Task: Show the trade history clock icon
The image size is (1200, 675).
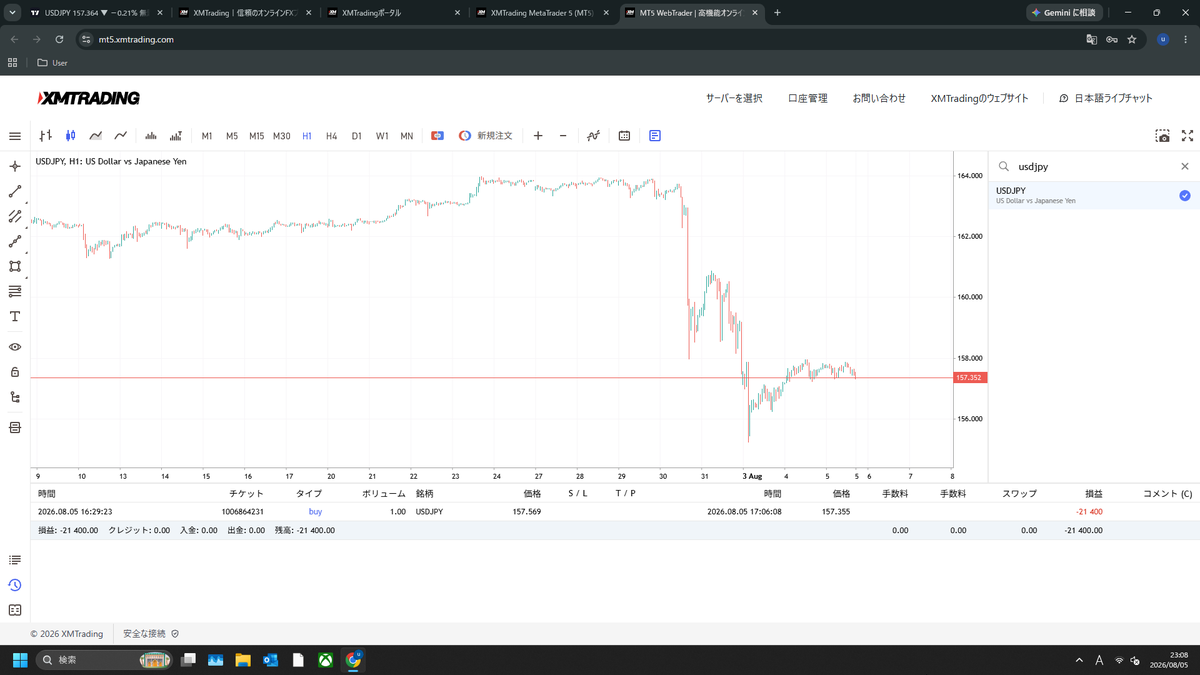Action: click(15, 585)
